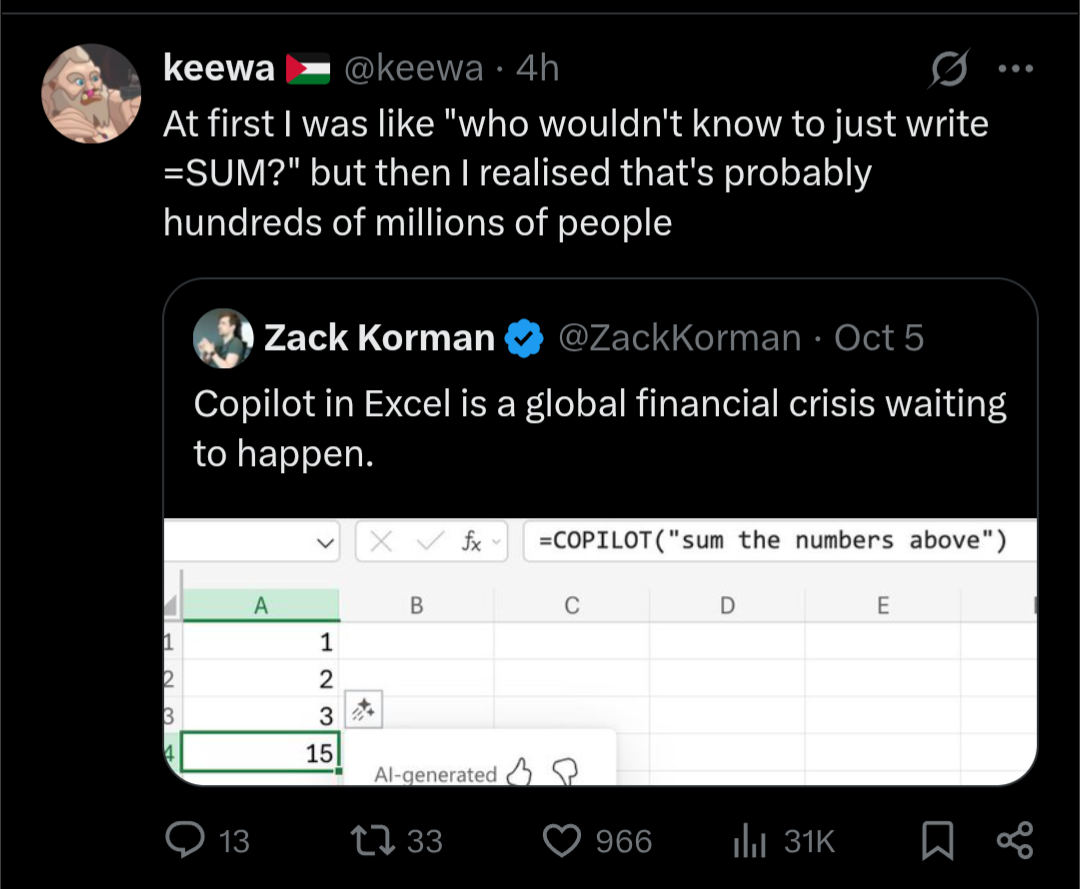The height and width of the screenshot is (889, 1080).
Task: Bookmark this tweet
Action: click(936, 841)
